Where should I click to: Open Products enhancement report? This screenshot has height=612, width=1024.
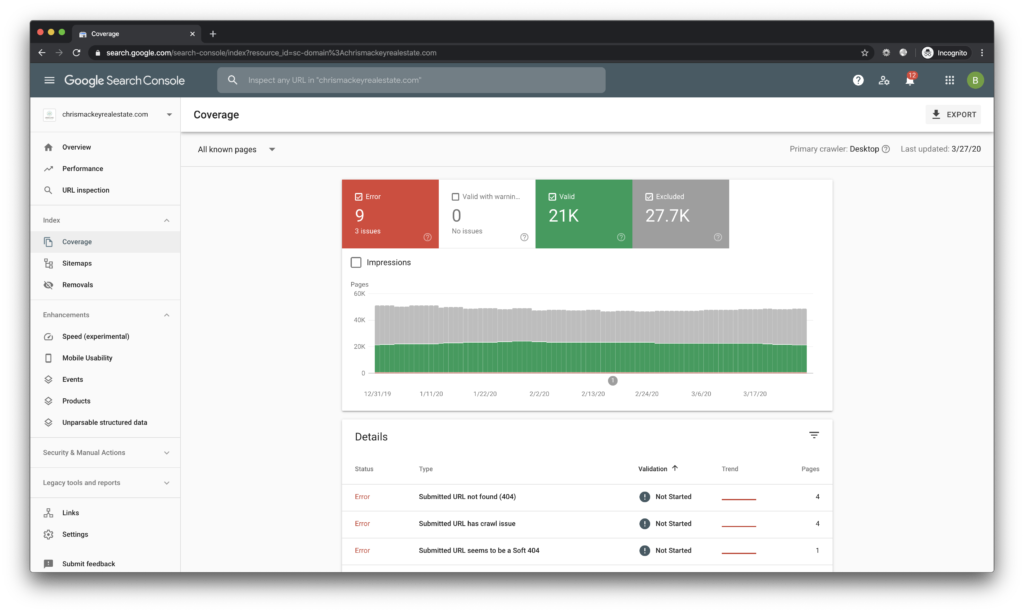click(x=105, y=402)
